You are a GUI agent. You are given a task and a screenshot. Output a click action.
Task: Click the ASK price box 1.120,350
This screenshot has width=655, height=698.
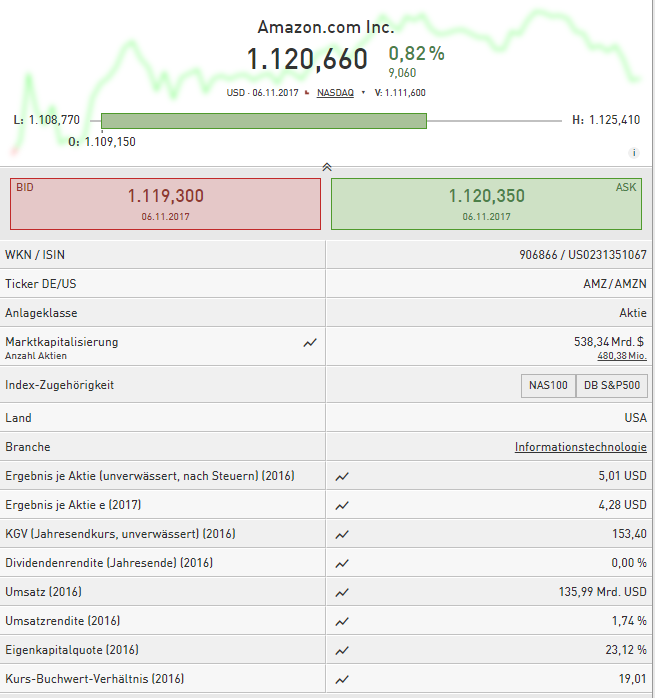tap(486, 204)
